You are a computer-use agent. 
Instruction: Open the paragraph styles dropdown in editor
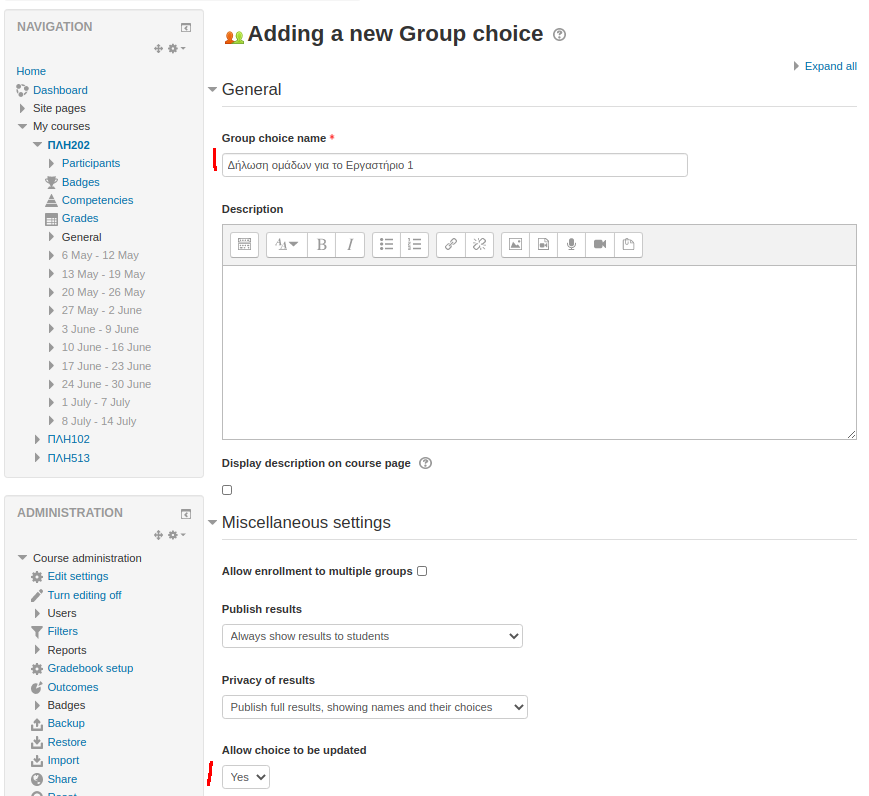(x=287, y=245)
